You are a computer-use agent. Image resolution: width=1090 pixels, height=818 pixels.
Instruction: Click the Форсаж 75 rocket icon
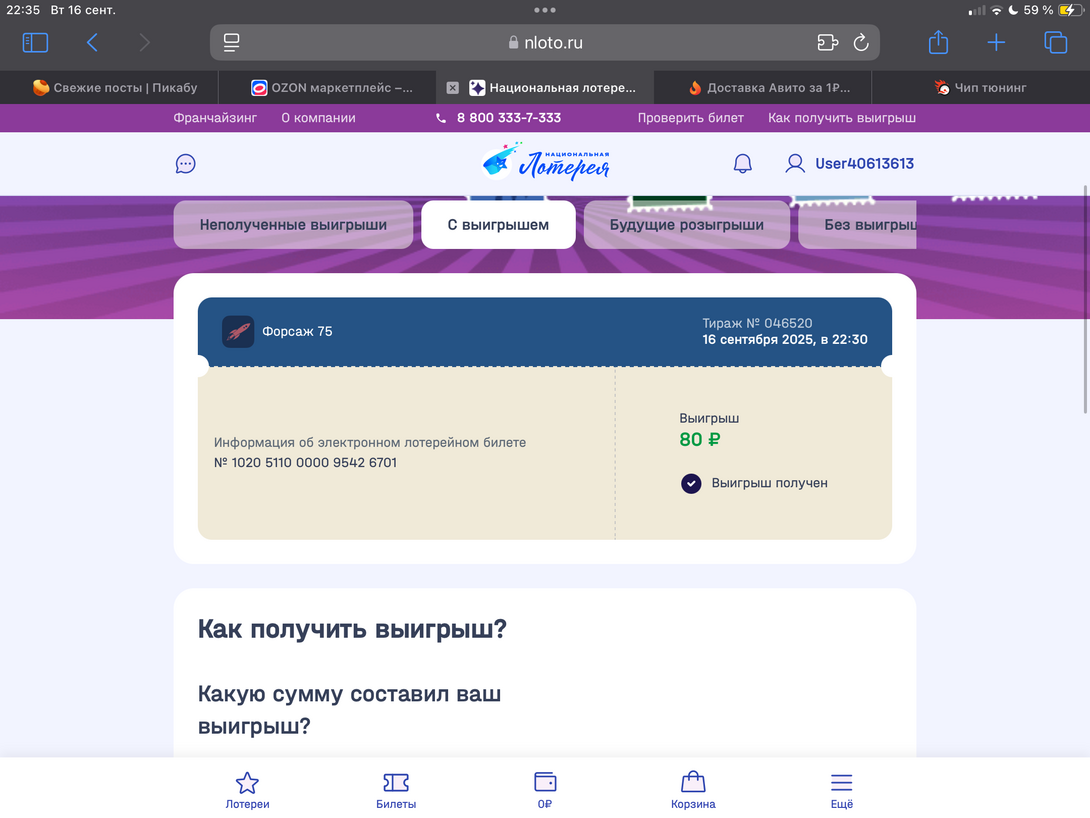238,332
